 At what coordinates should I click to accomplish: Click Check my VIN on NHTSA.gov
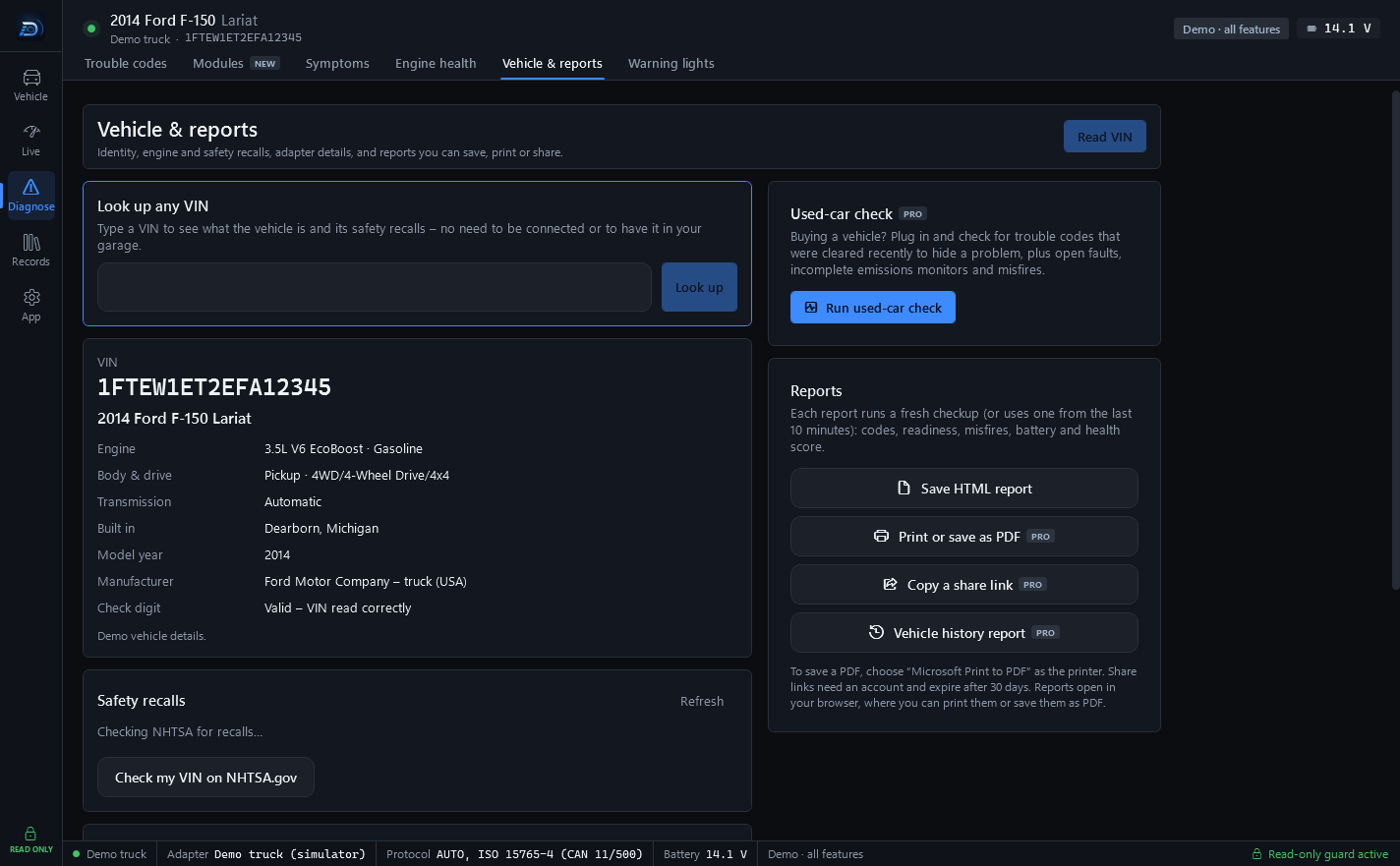click(x=205, y=778)
